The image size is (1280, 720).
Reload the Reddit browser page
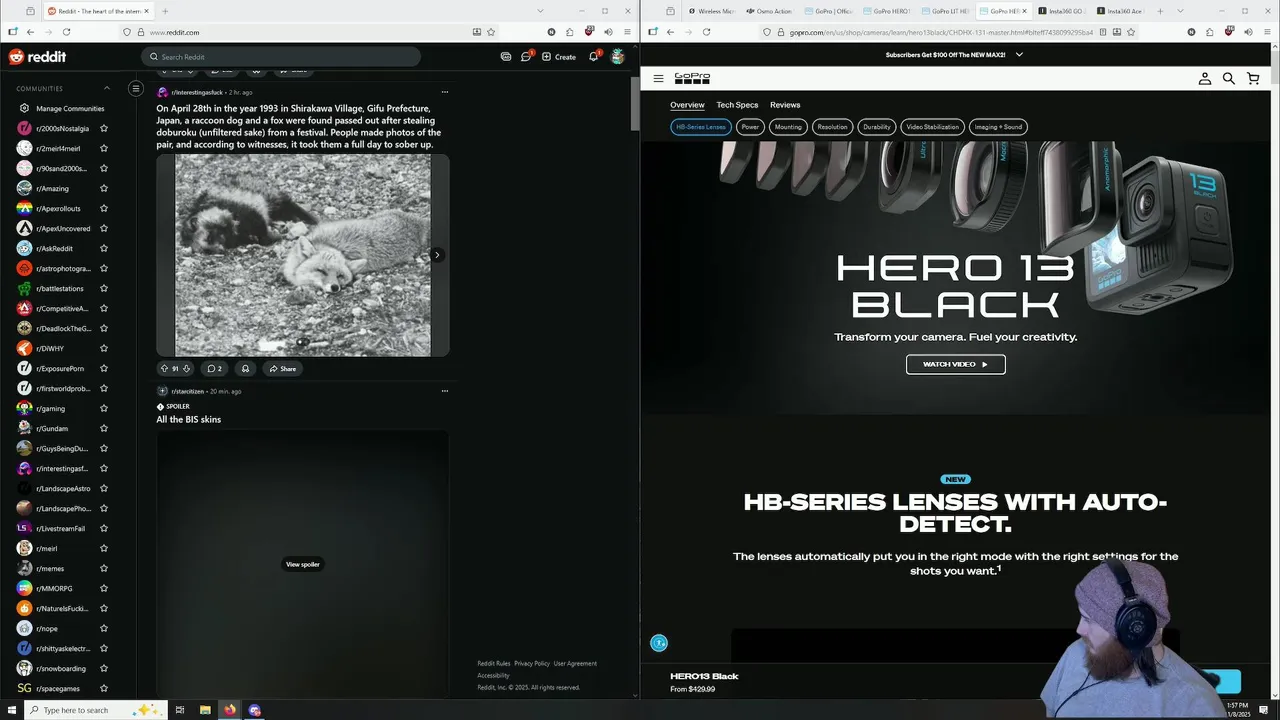[66, 32]
